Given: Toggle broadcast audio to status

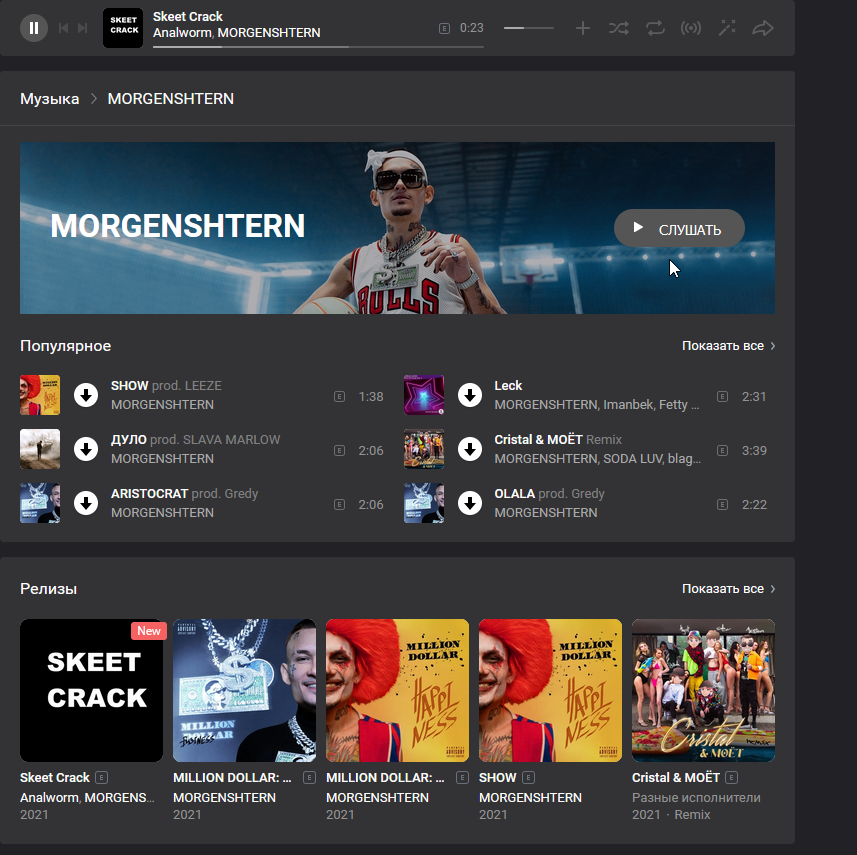Looking at the screenshot, I should [691, 28].
